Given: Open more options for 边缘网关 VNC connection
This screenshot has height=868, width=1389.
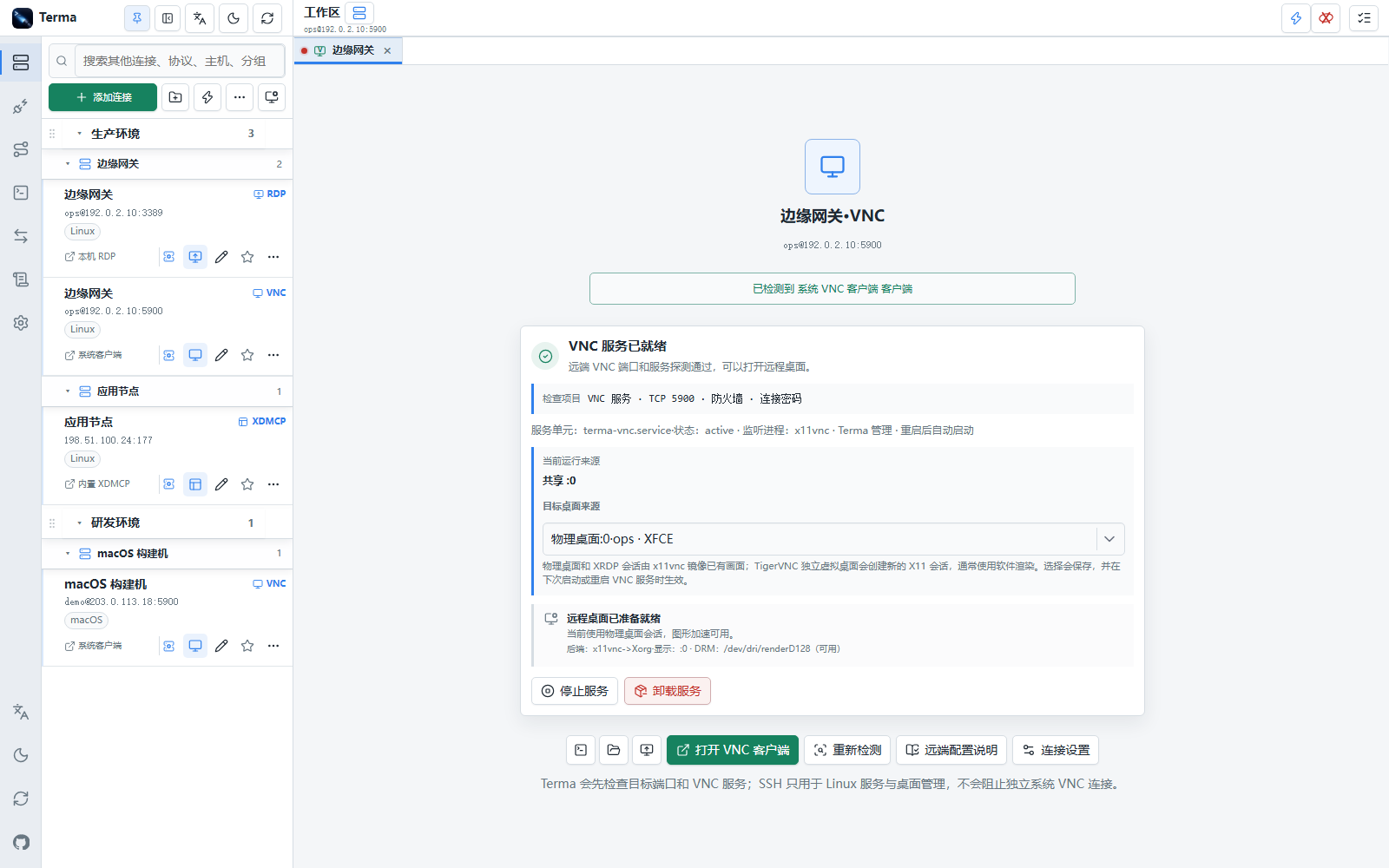Looking at the screenshot, I should click(273, 355).
